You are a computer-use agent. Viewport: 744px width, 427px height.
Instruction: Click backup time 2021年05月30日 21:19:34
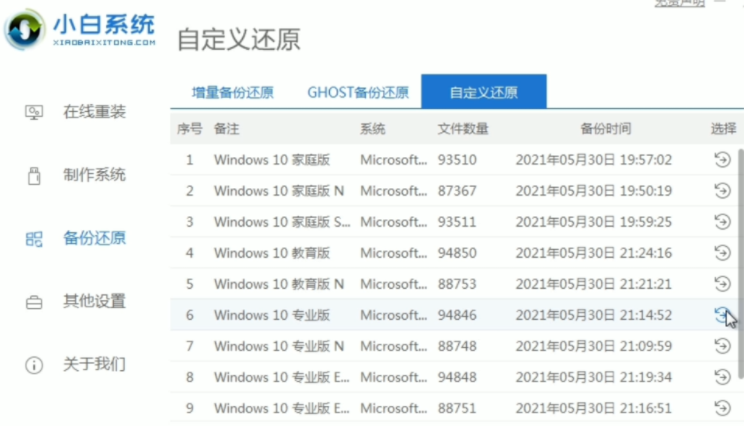(x=594, y=377)
